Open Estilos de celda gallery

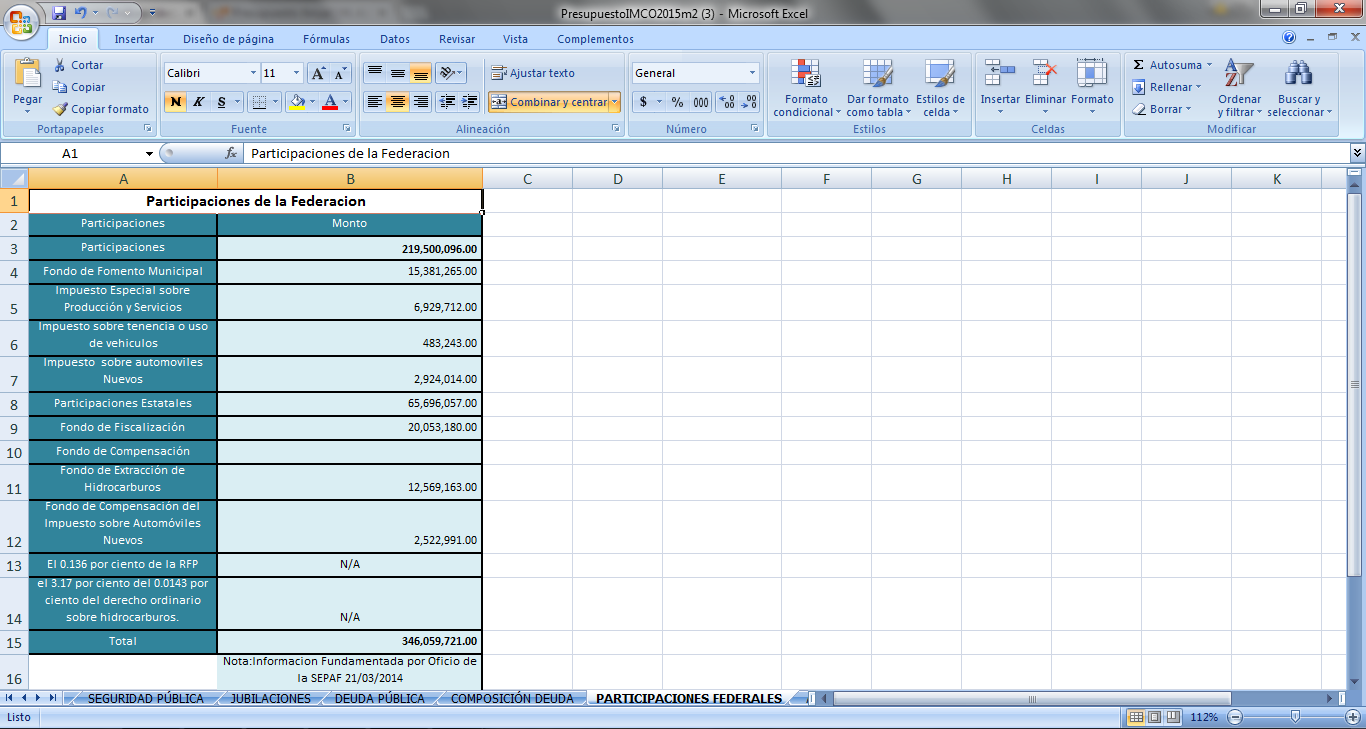[940, 88]
